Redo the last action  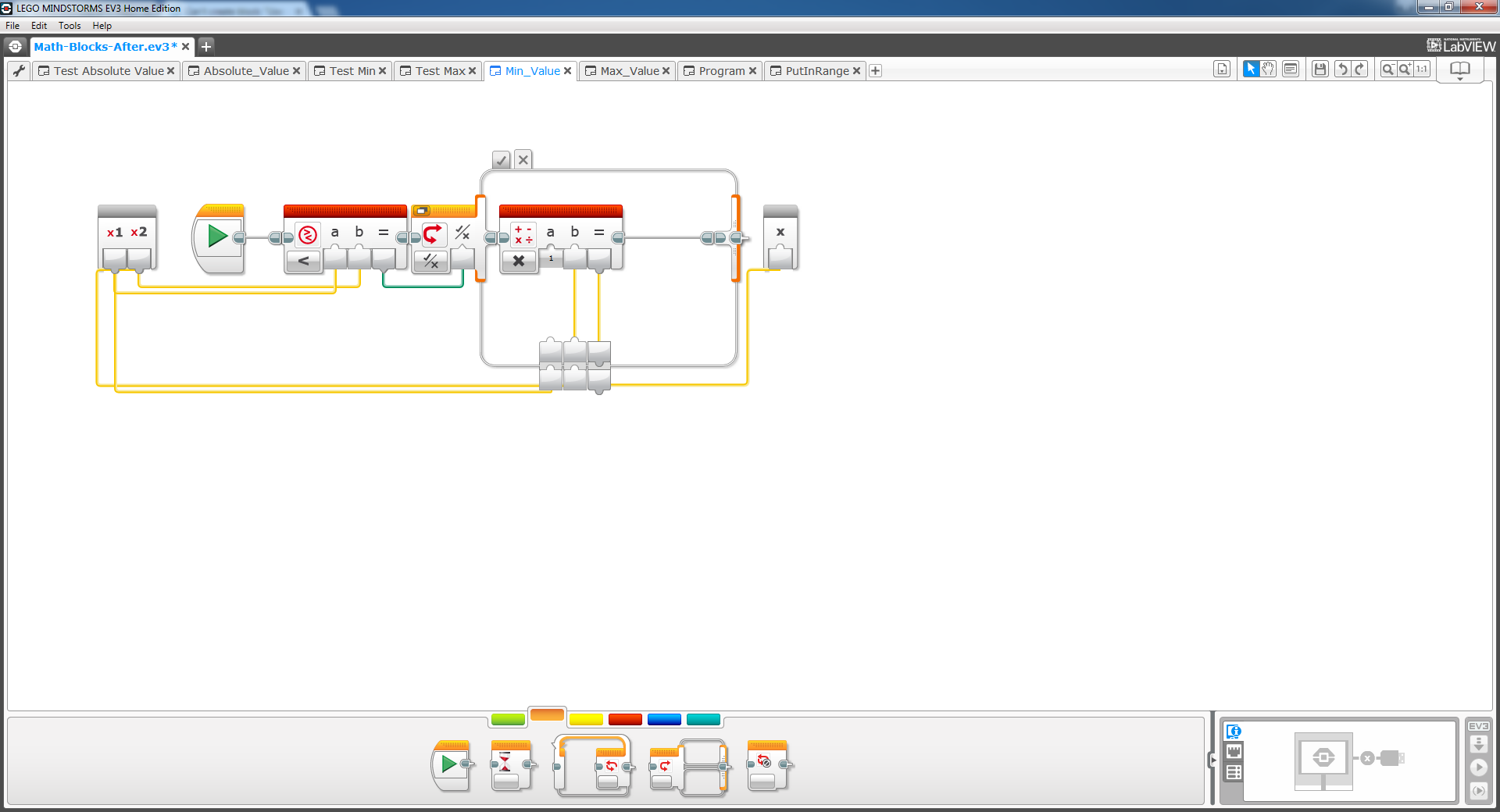pos(1360,69)
